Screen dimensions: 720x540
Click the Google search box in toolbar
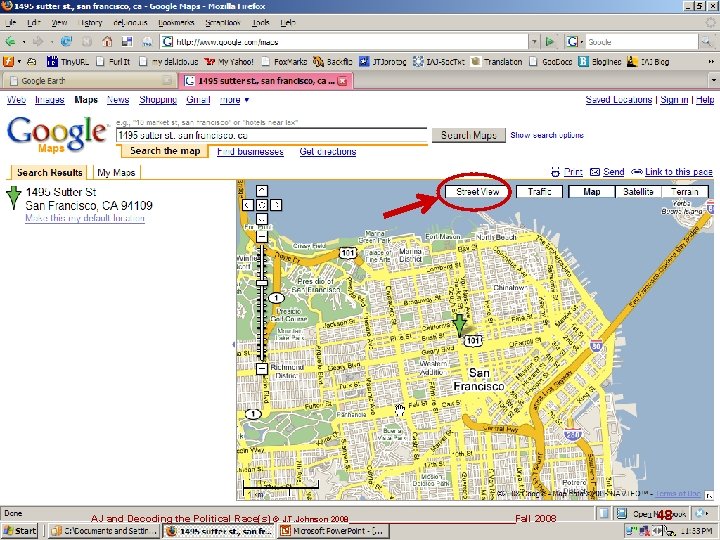coord(641,42)
